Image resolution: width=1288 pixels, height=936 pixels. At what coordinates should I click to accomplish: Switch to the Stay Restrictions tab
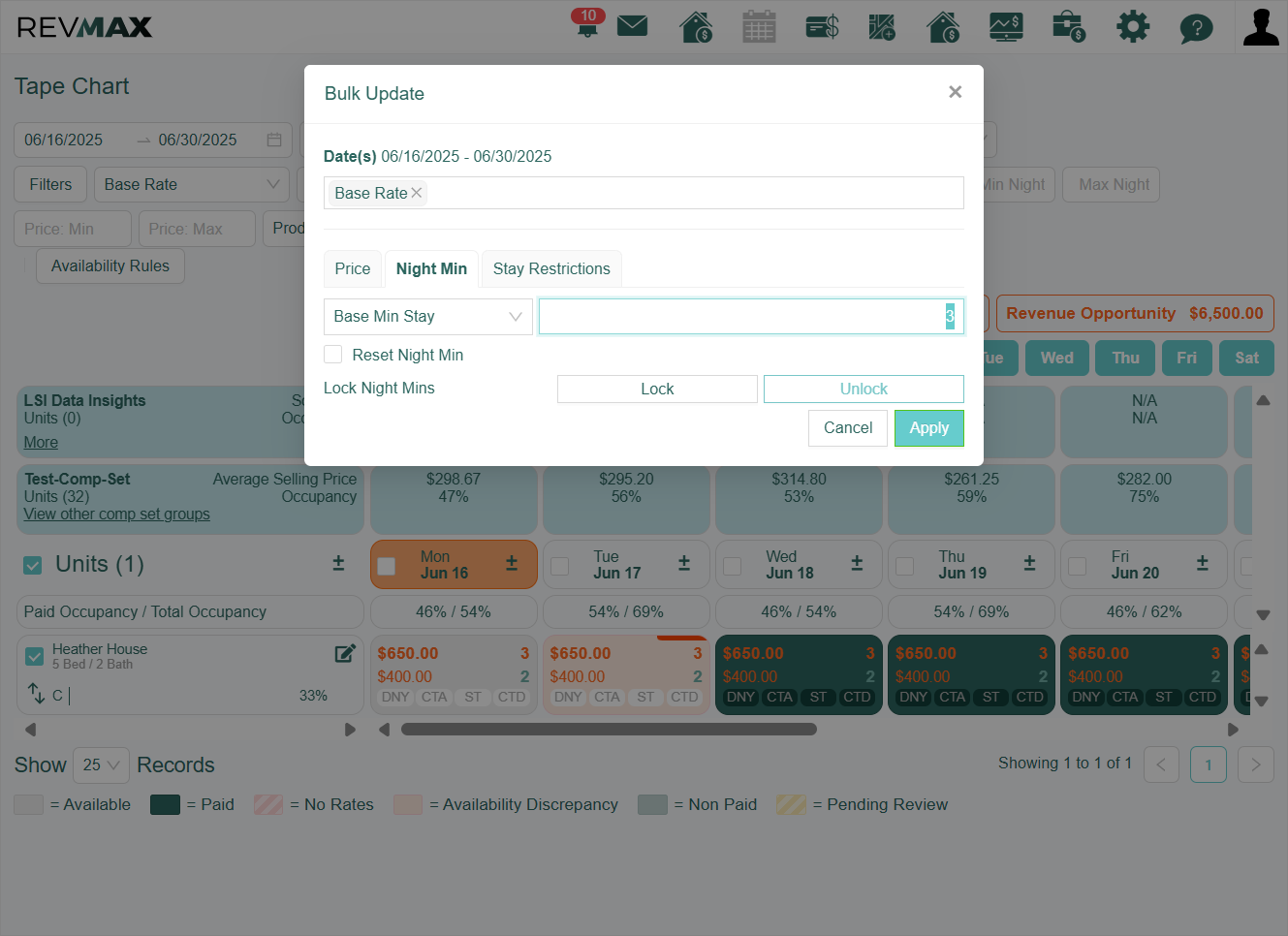[551, 269]
